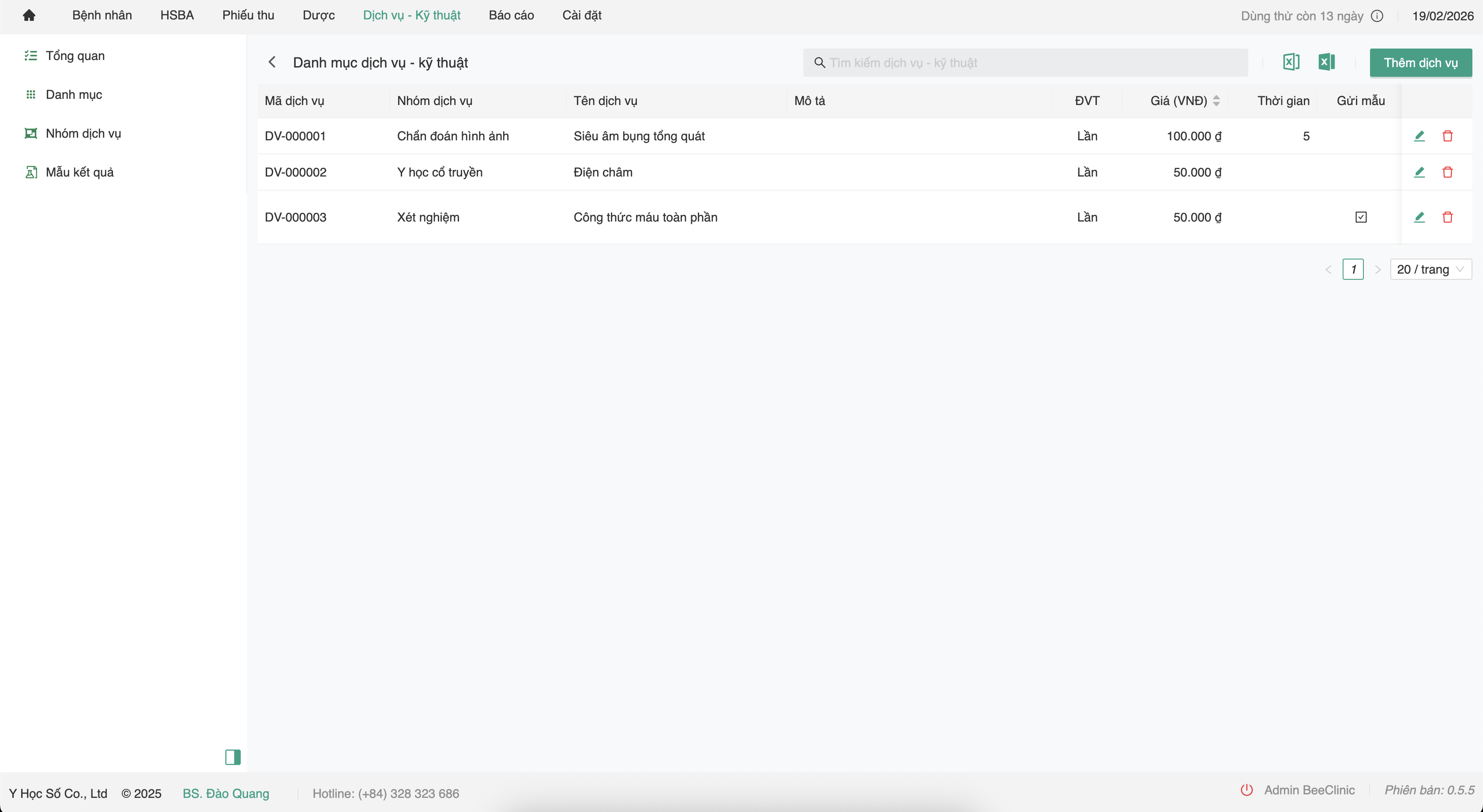Go to next page arrow in pagination
This screenshot has height=812, width=1483.
1378,269
